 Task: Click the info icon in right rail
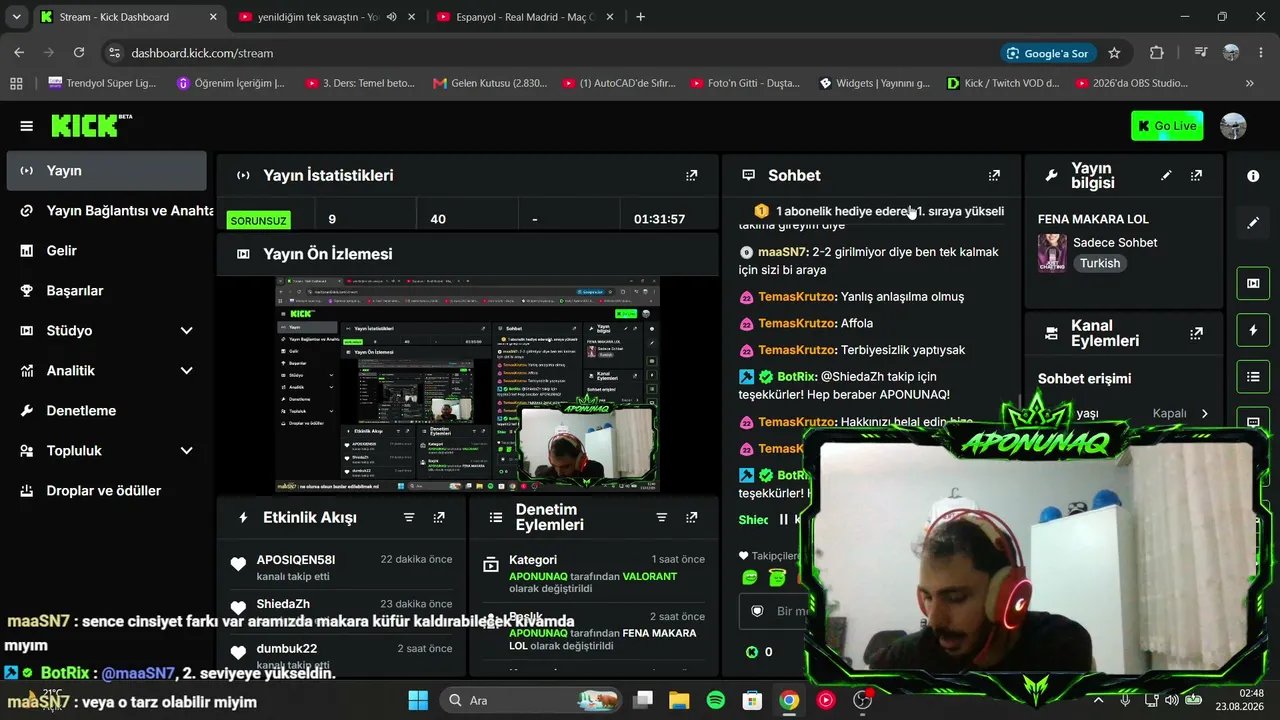coord(1253,176)
